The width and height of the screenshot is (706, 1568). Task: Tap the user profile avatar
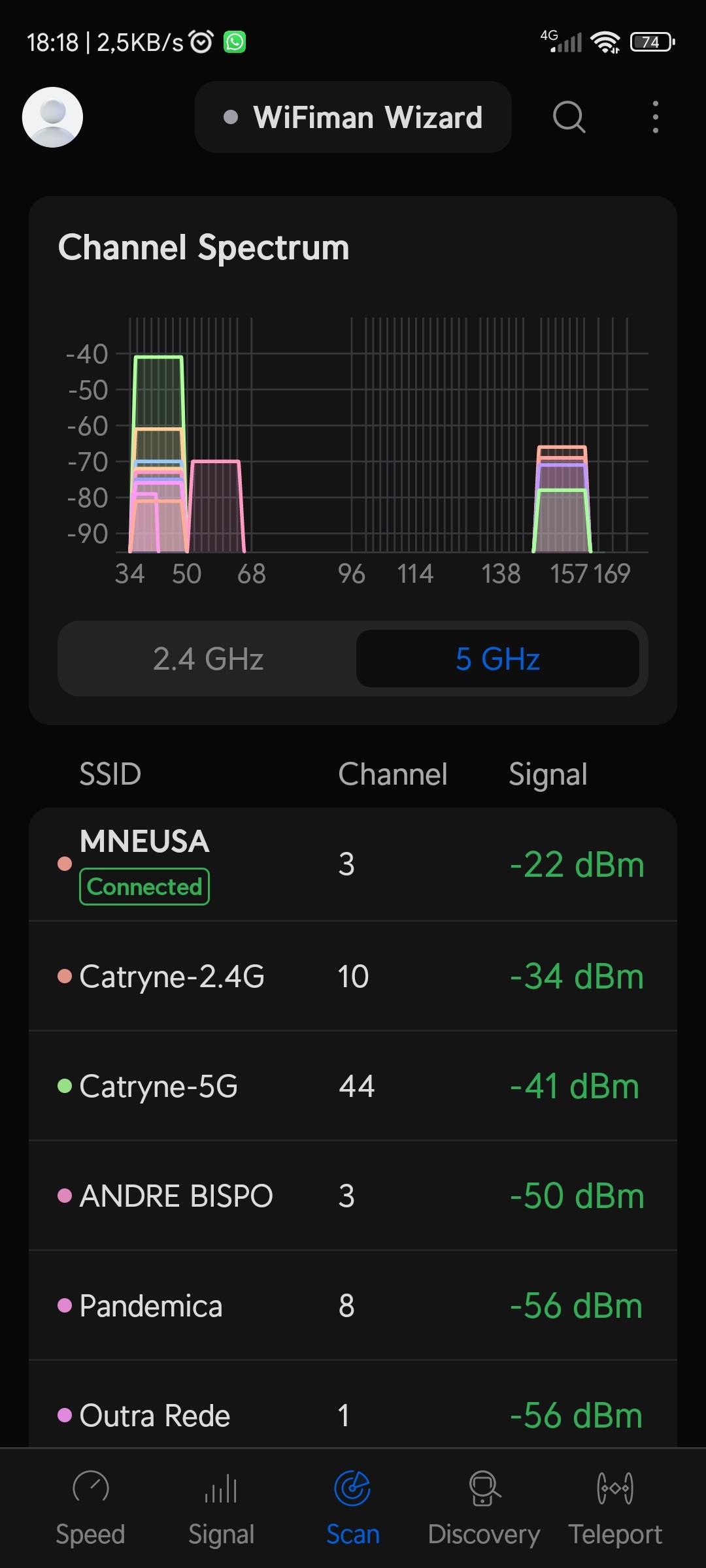pos(52,118)
